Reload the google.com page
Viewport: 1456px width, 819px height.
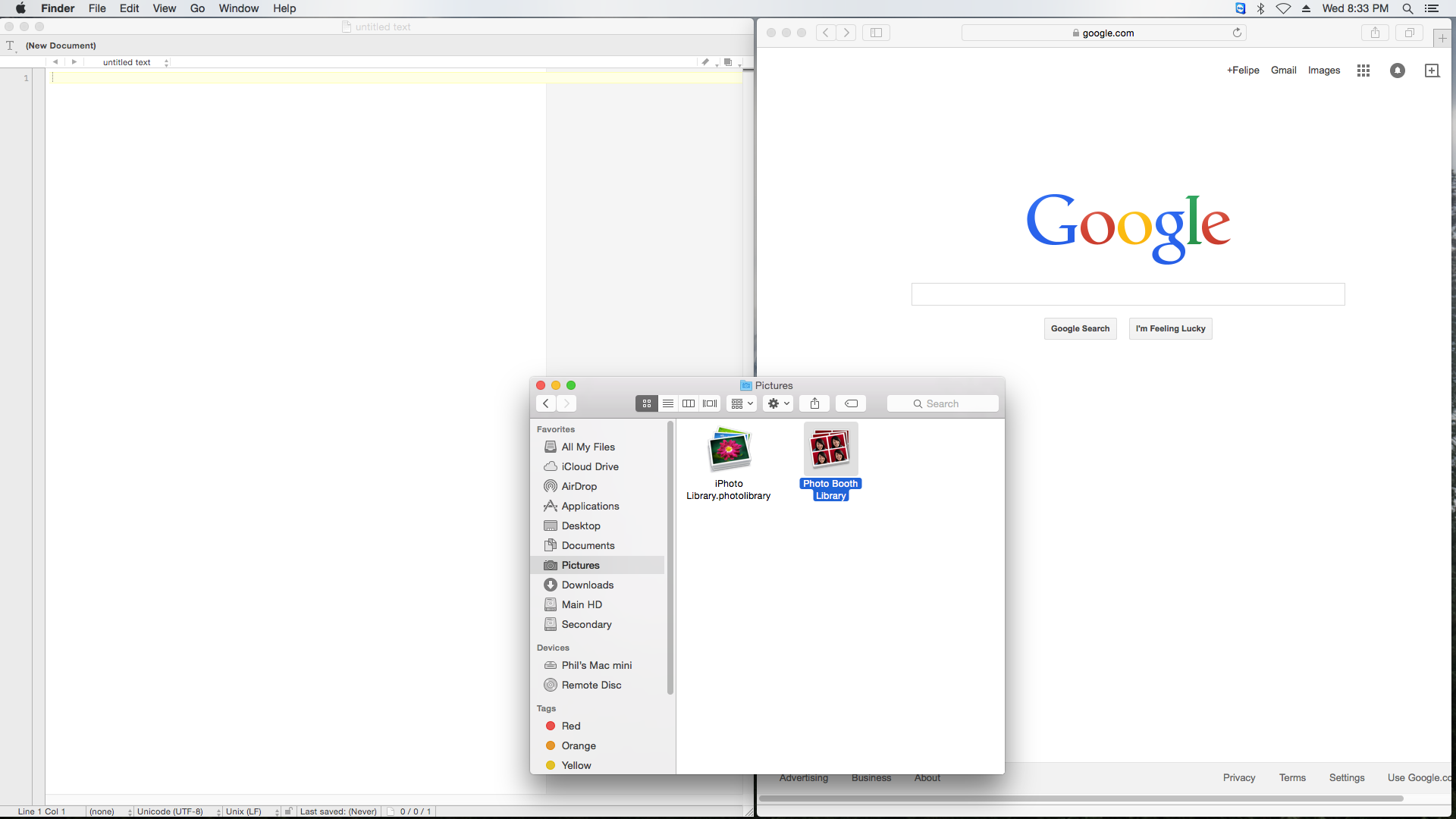pyautogui.click(x=1237, y=33)
